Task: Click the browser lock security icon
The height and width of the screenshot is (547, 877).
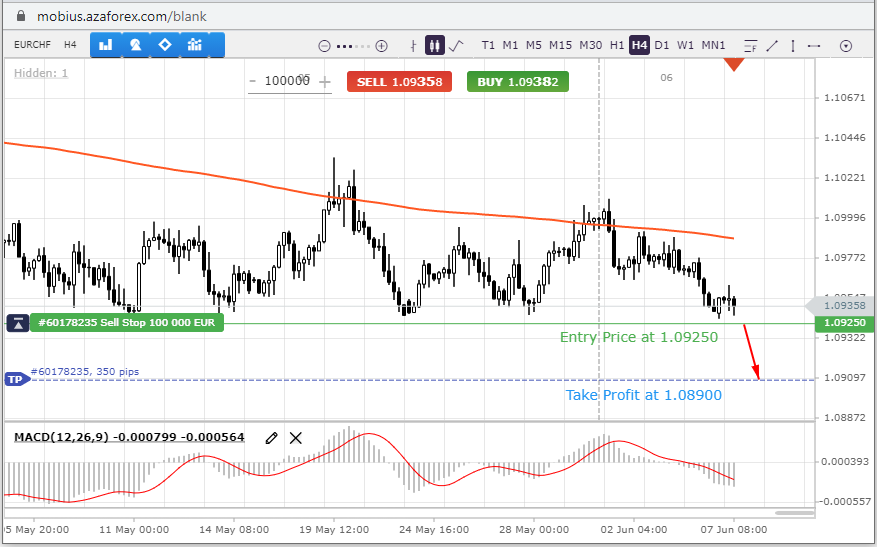Action: pyautogui.click(x=21, y=16)
